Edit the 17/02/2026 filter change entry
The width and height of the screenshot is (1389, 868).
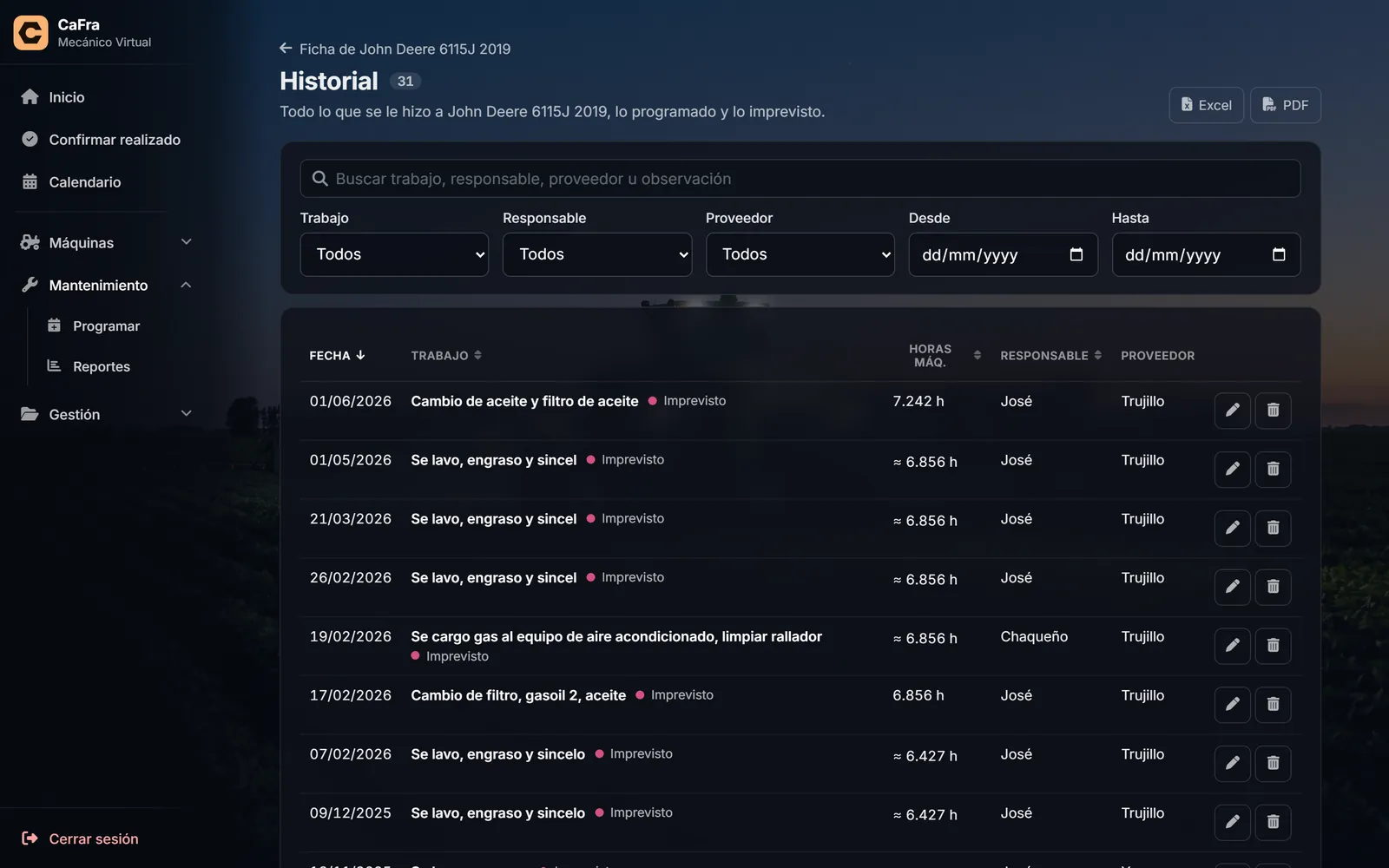click(x=1232, y=704)
